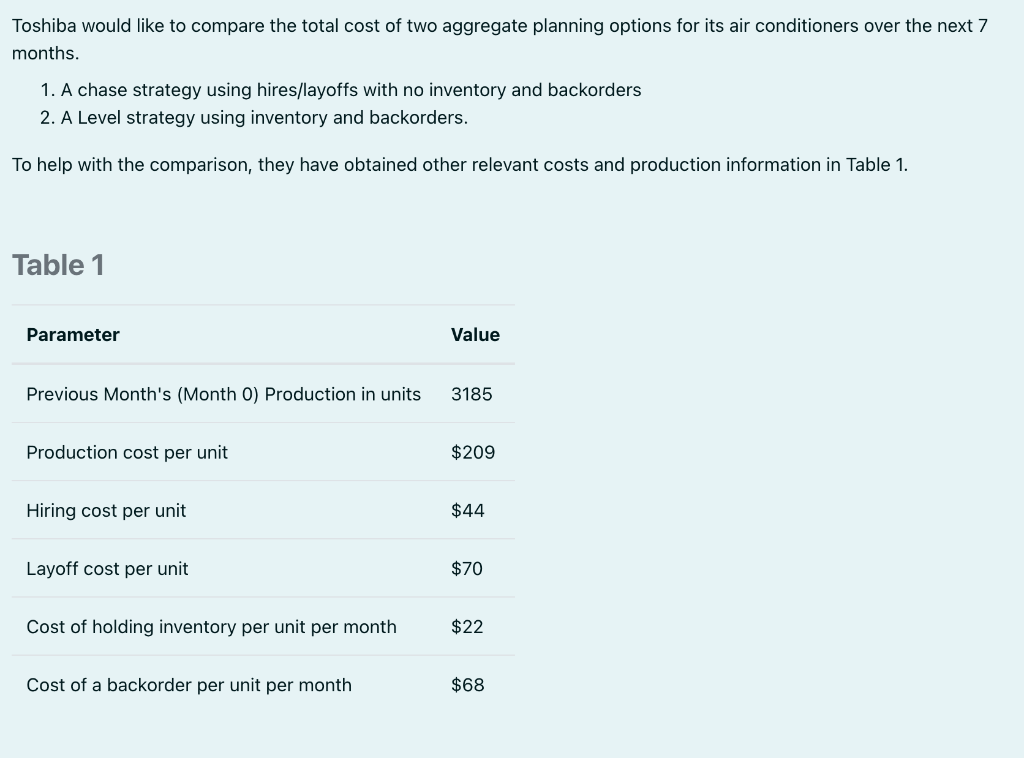The image size is (1024, 758).
Task: Click the value 3185 in the table
Action: pos(471,394)
